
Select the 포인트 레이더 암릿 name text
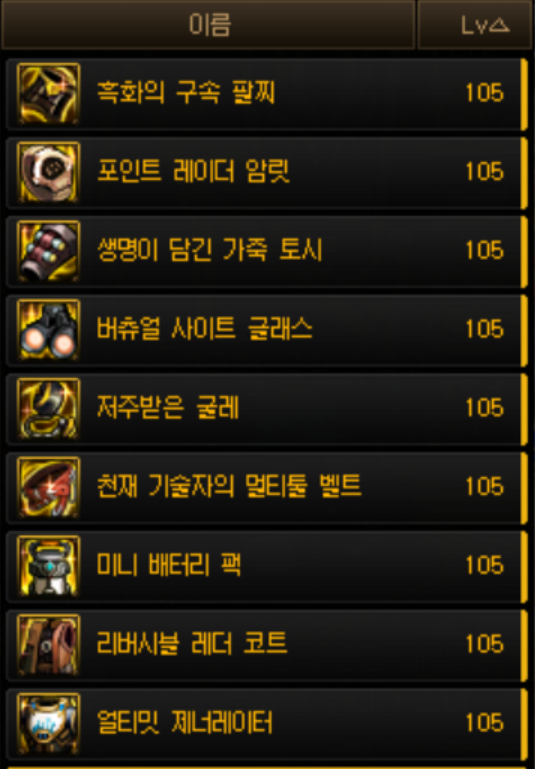(193, 171)
